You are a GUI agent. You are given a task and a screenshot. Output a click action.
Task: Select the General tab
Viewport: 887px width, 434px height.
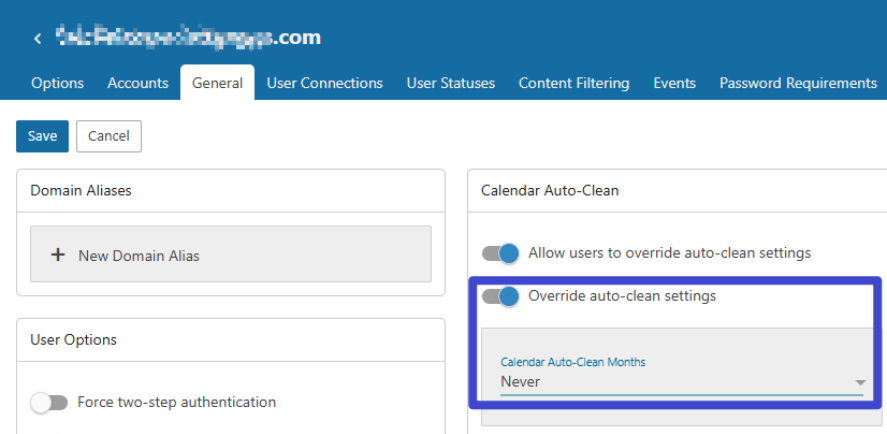217,83
